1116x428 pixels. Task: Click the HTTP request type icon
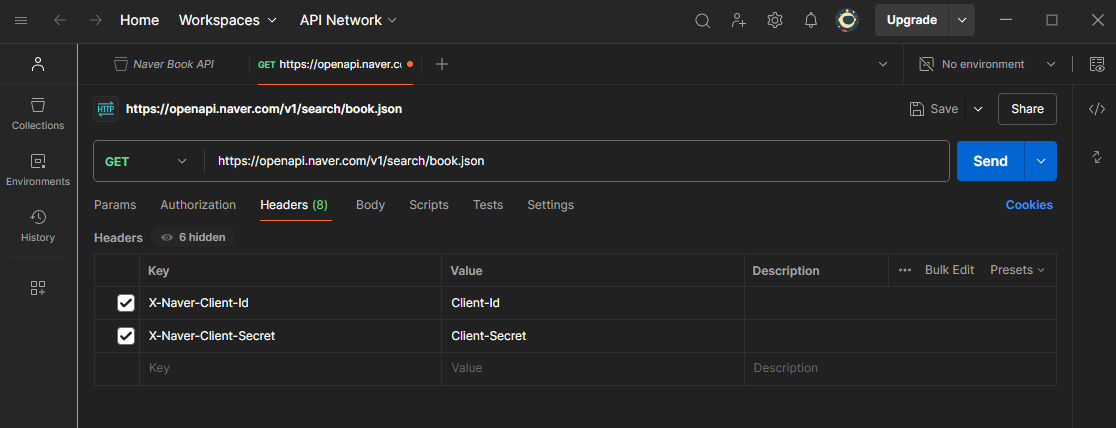105,109
